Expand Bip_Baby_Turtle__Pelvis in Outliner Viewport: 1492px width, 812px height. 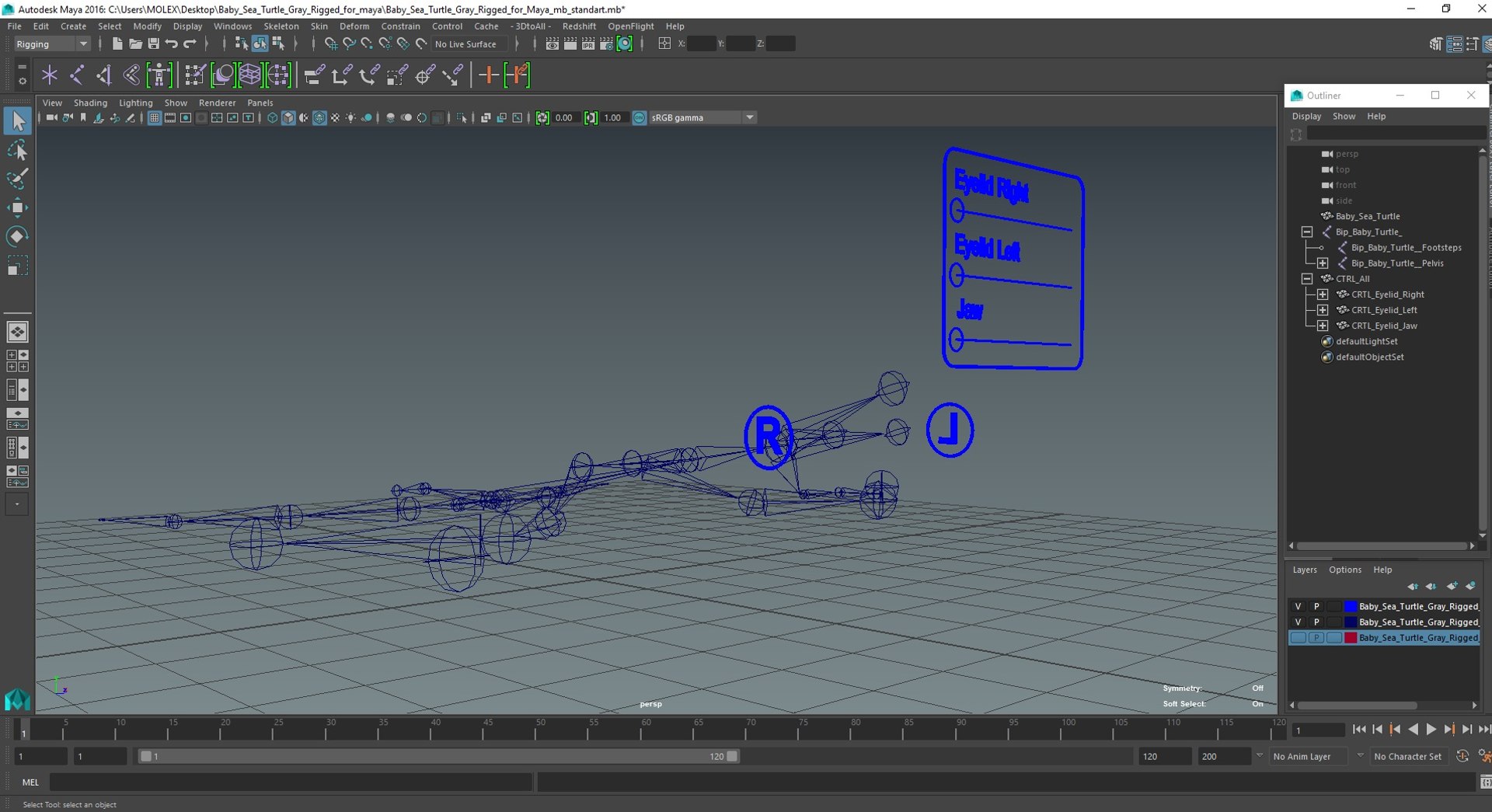1323,263
